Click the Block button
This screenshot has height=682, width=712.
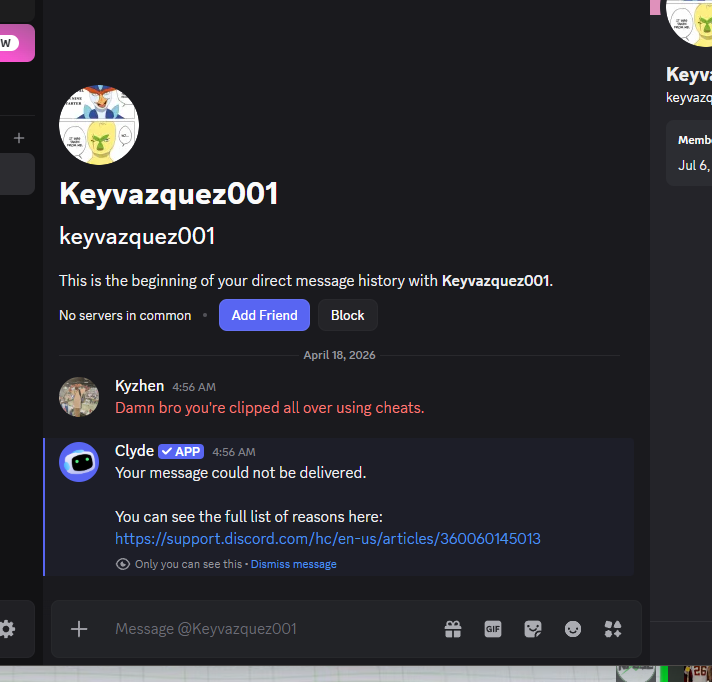tap(347, 315)
